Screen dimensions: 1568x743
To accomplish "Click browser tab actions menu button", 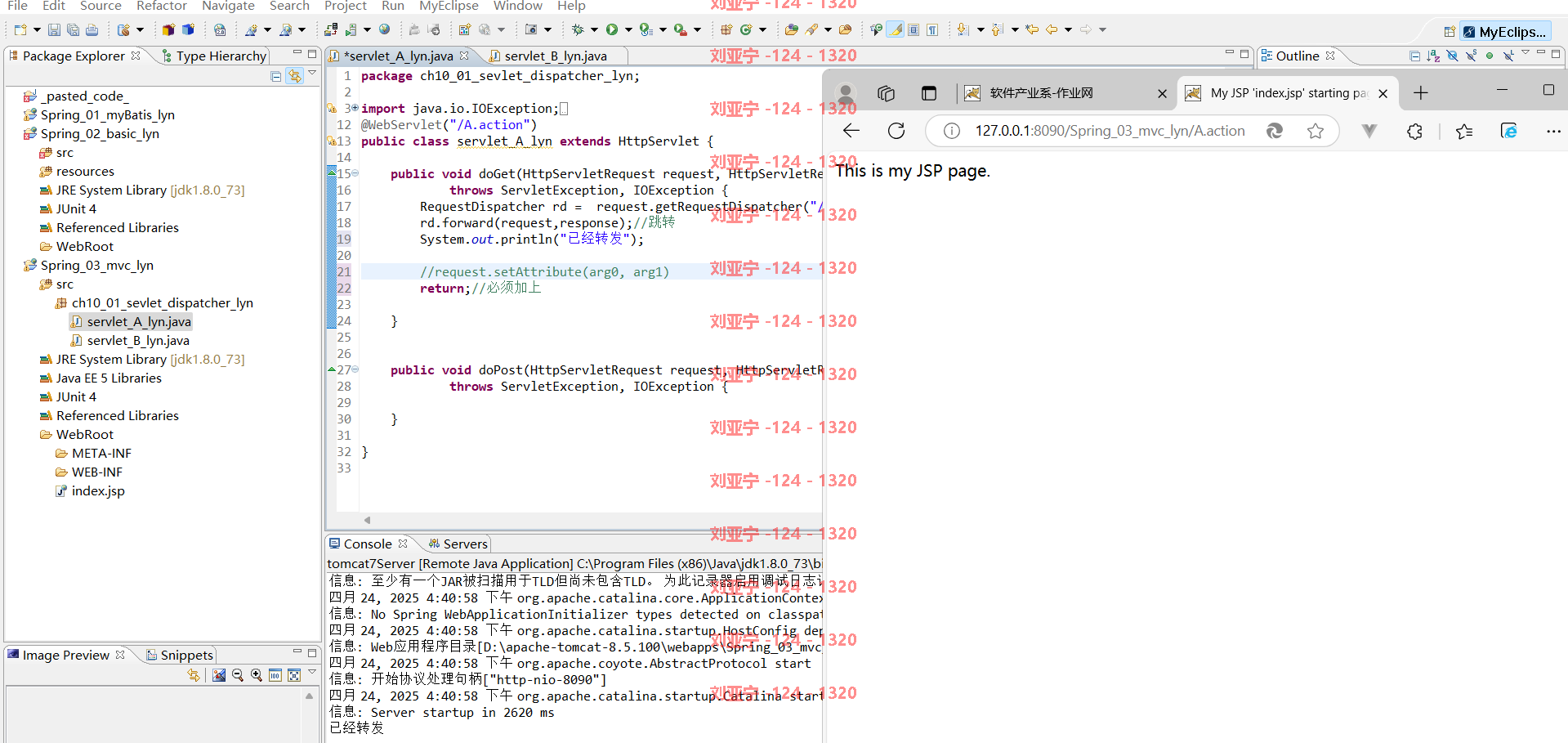I will click(x=928, y=93).
